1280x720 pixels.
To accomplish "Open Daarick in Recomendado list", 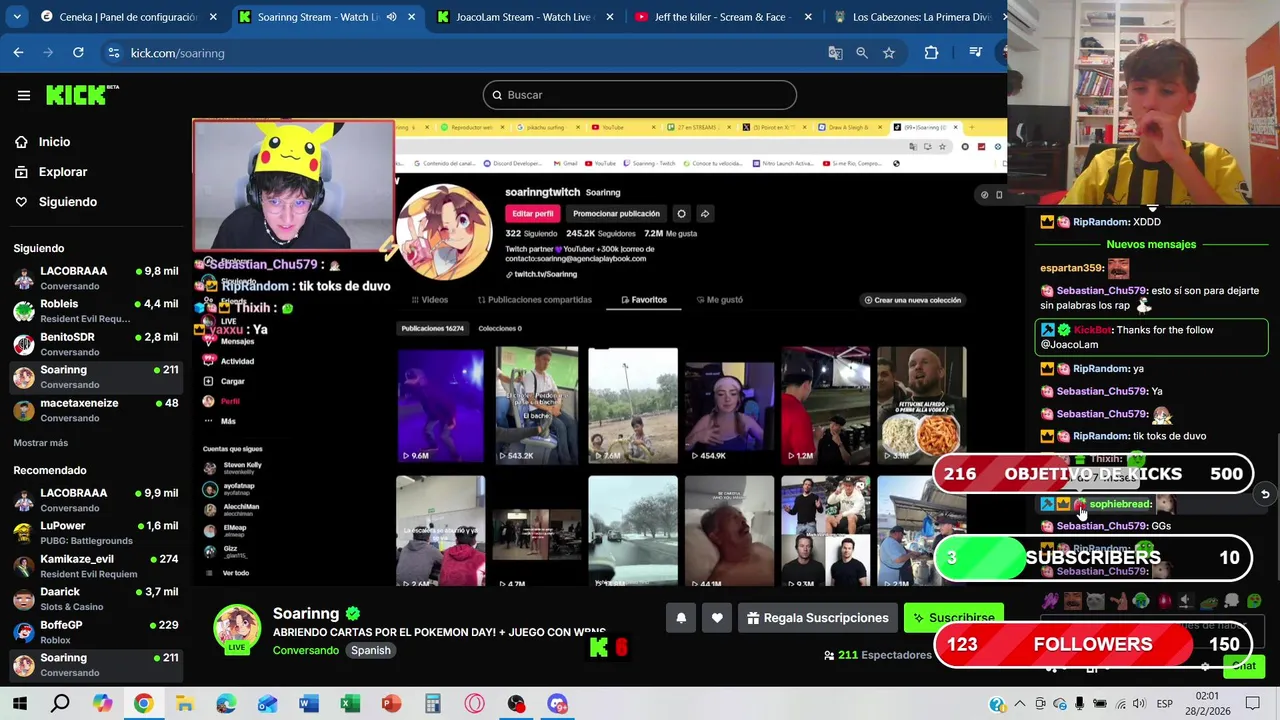I will pos(95,599).
